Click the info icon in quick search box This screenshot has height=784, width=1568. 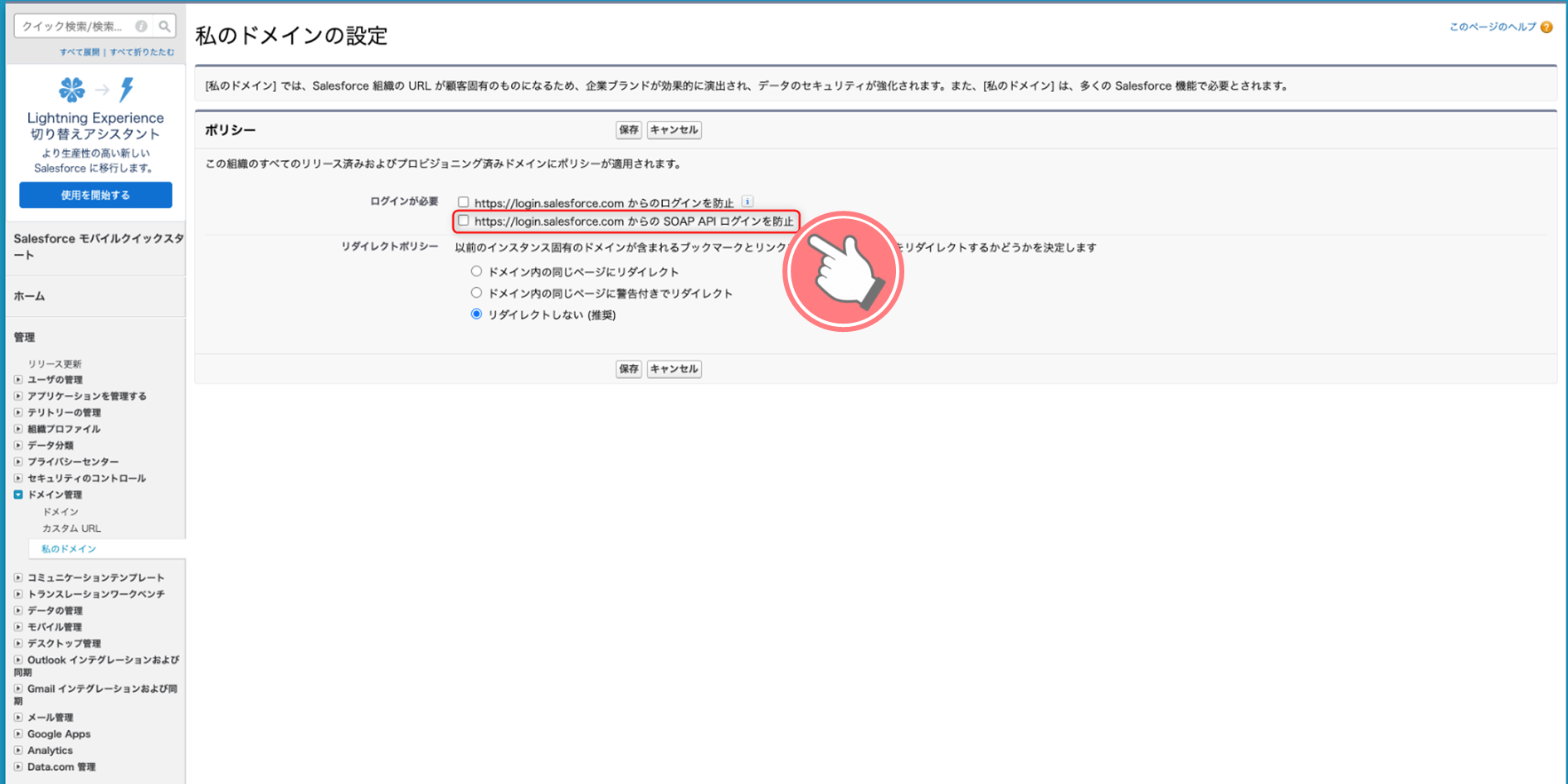coord(141,27)
